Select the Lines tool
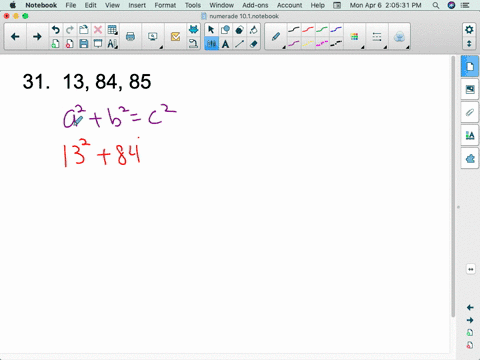Screen dimensions: 480x360 click(x=239, y=44)
